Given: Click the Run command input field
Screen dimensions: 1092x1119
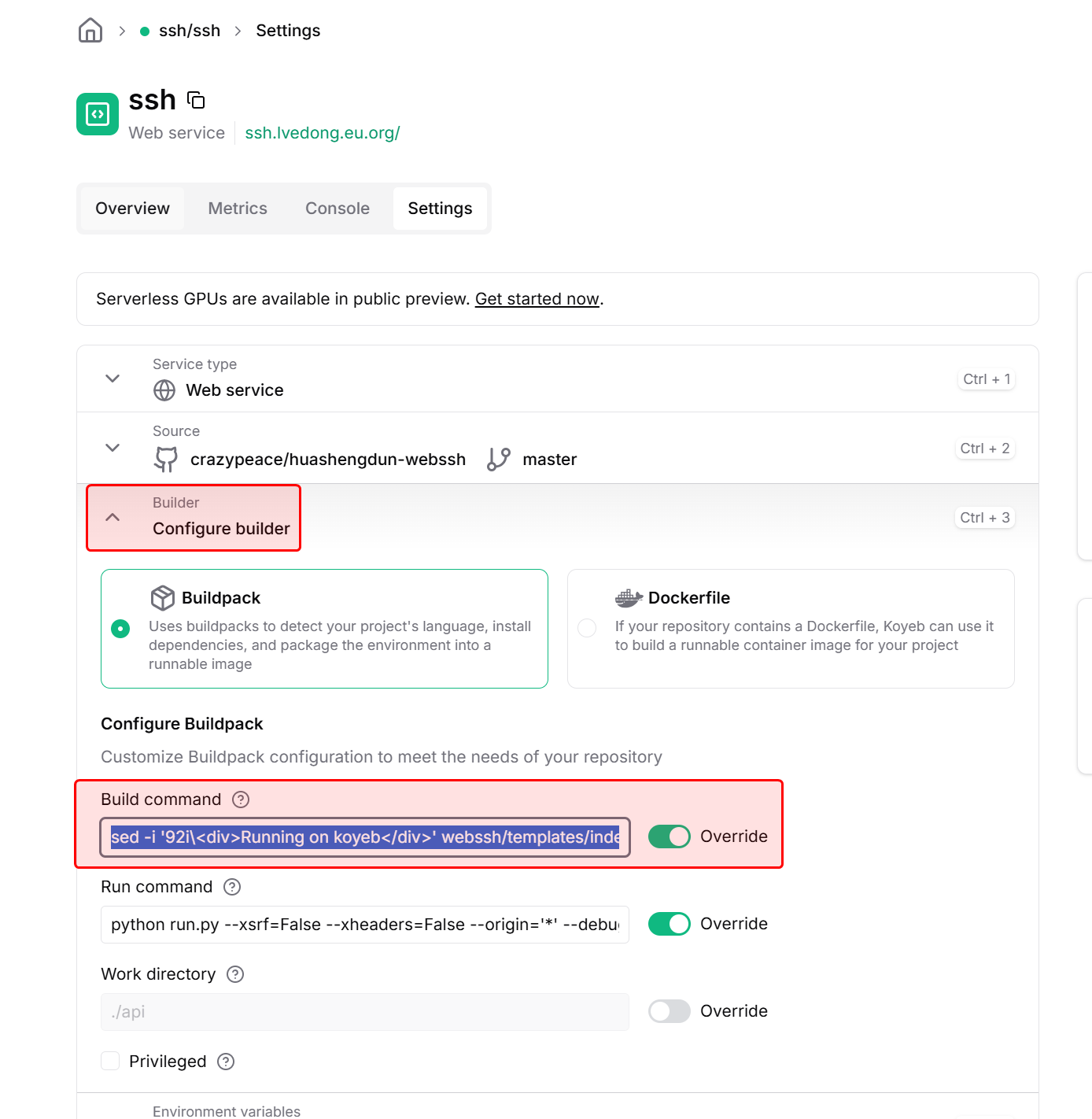Looking at the screenshot, I should point(364,925).
